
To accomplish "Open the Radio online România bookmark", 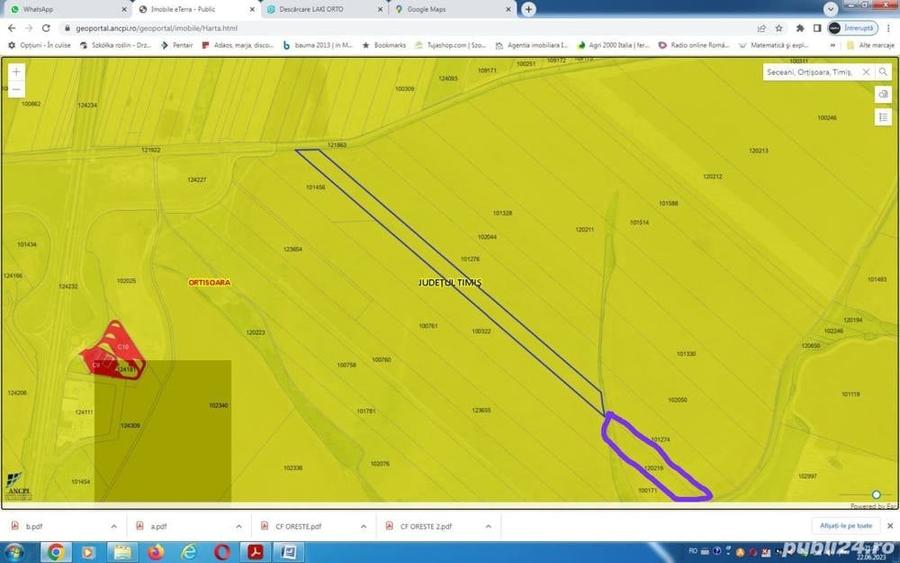I will (x=694, y=45).
